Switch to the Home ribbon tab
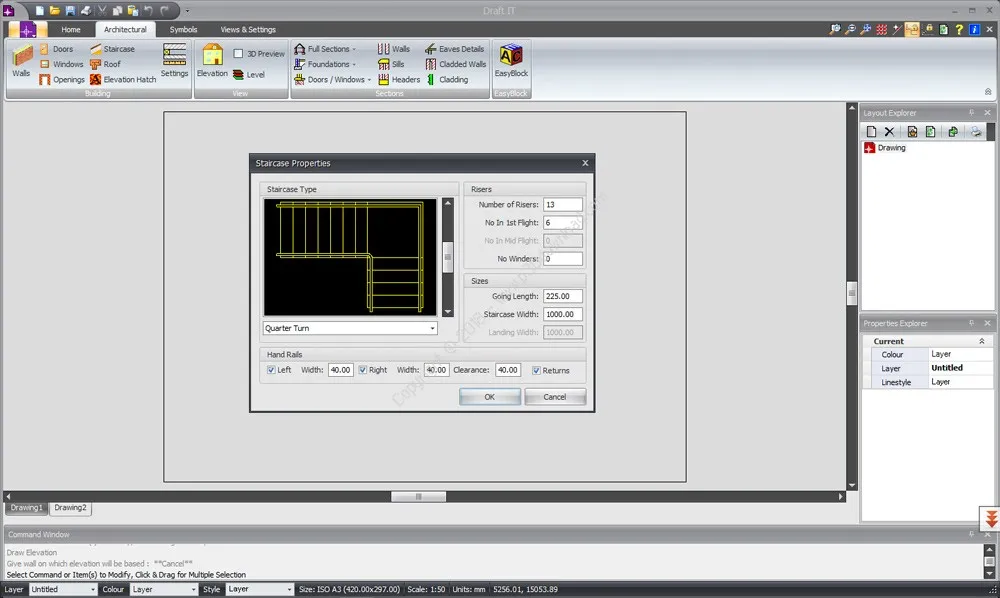1000x598 pixels. (x=71, y=29)
